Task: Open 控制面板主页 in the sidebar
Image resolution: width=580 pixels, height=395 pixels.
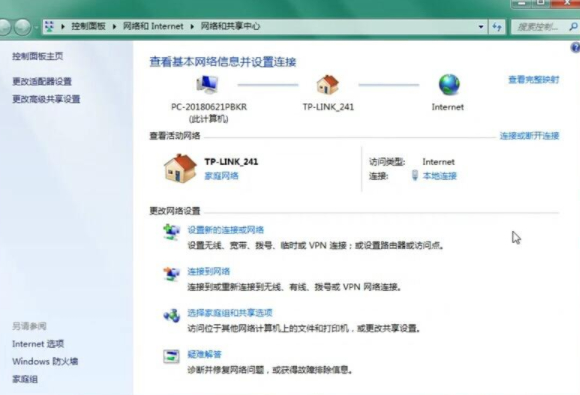Action: [38, 56]
